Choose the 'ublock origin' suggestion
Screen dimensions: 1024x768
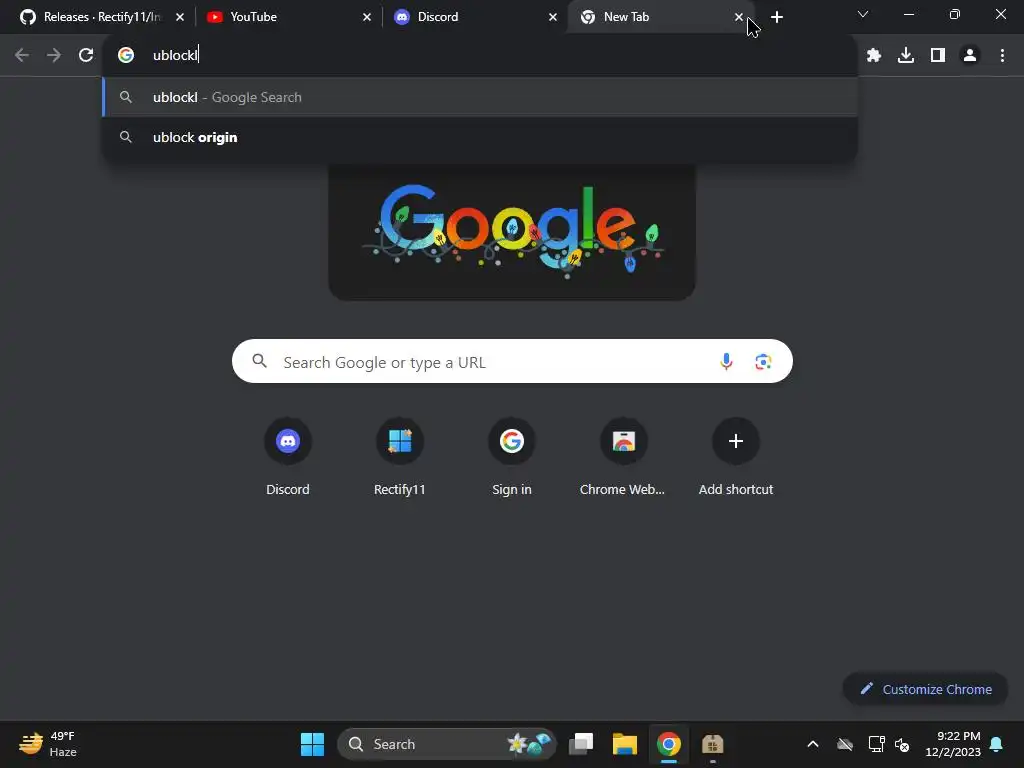(480, 137)
